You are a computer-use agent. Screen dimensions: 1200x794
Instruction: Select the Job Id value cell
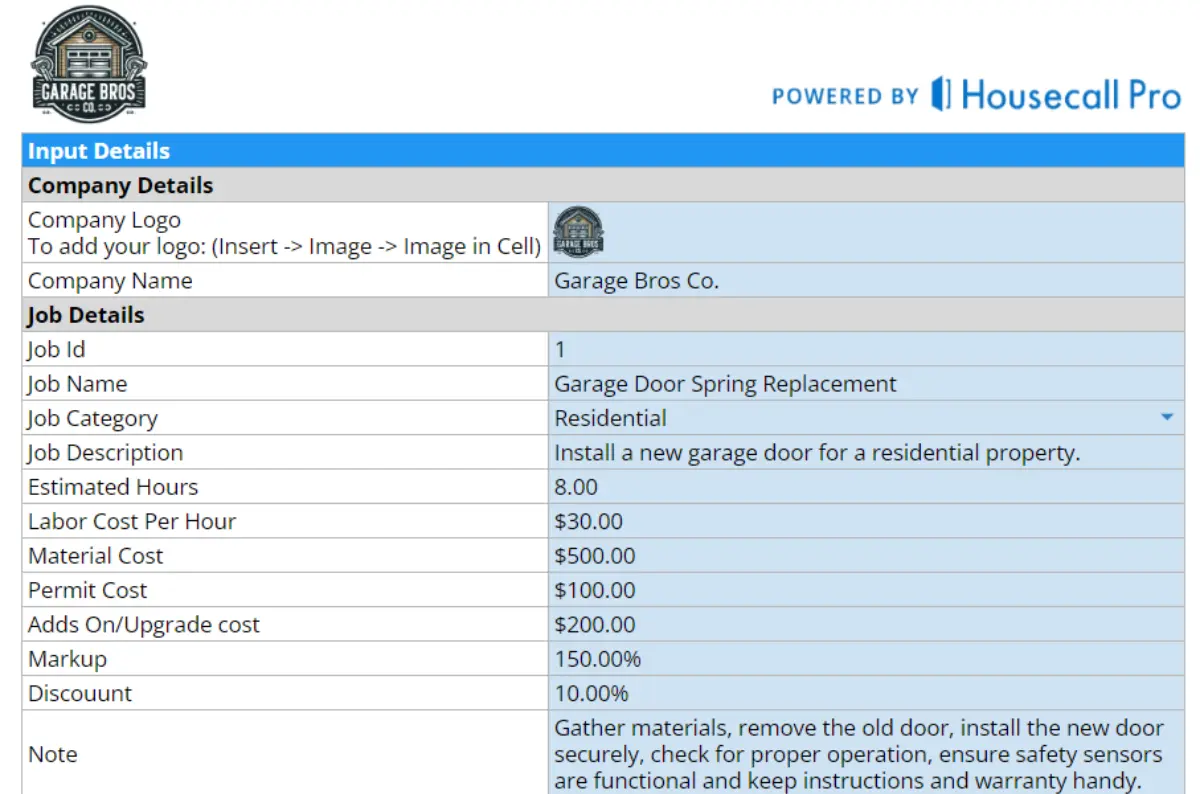point(865,349)
